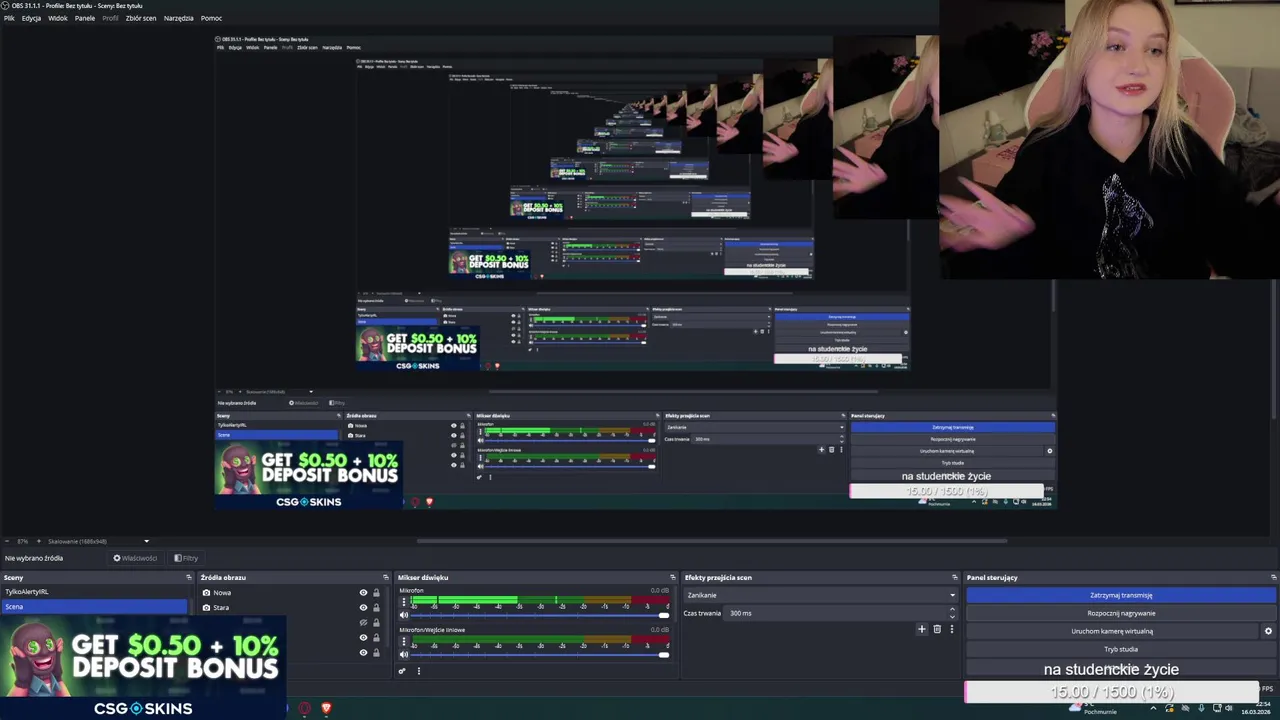Hide the Stara source with eye icon

click(363, 607)
